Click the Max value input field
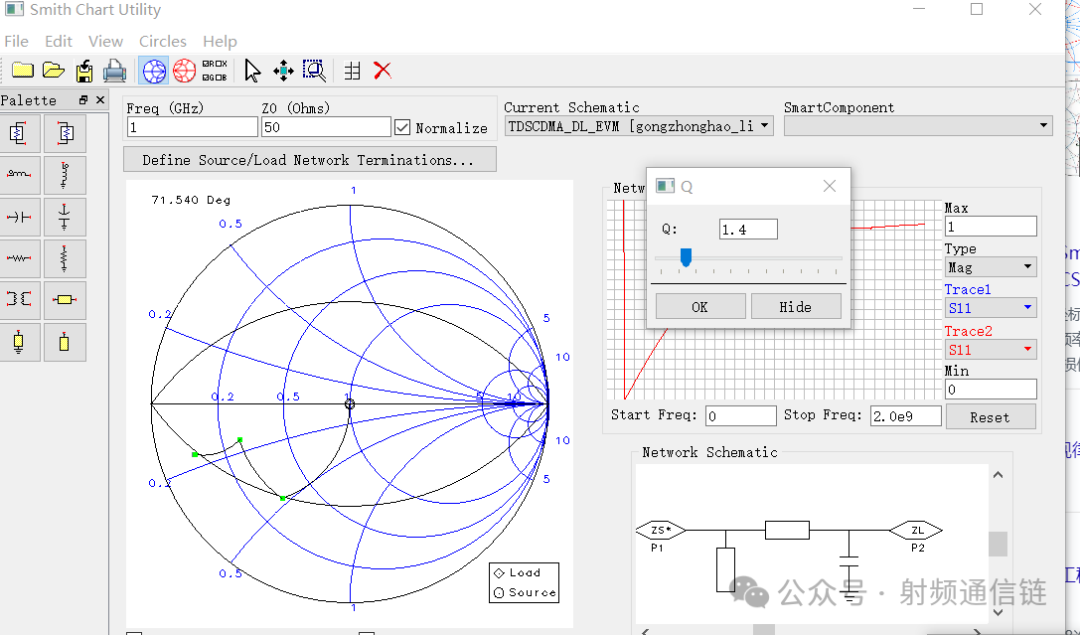Viewport: 1080px width, 635px height. click(x=990, y=227)
